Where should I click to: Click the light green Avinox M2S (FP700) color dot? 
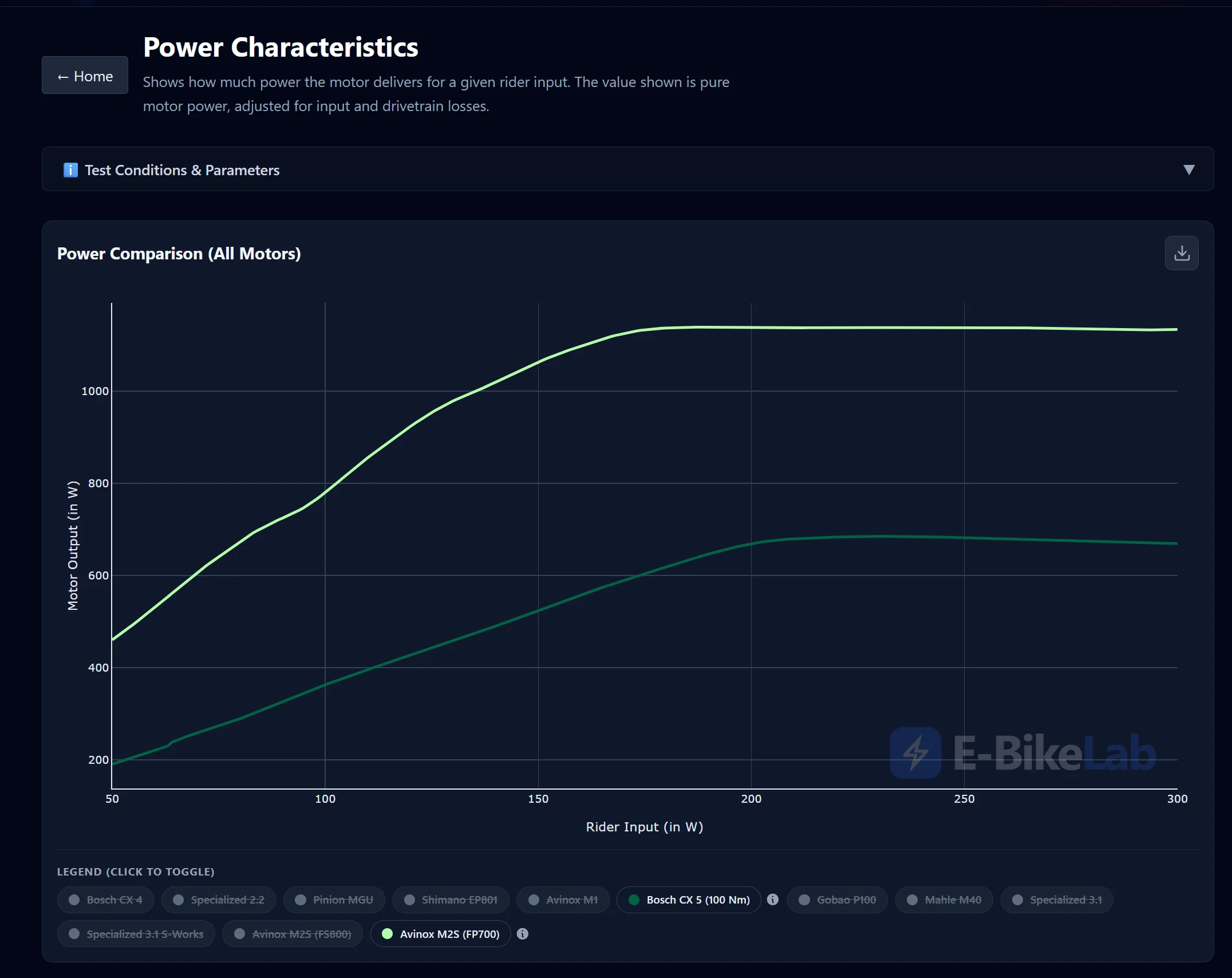click(x=387, y=934)
